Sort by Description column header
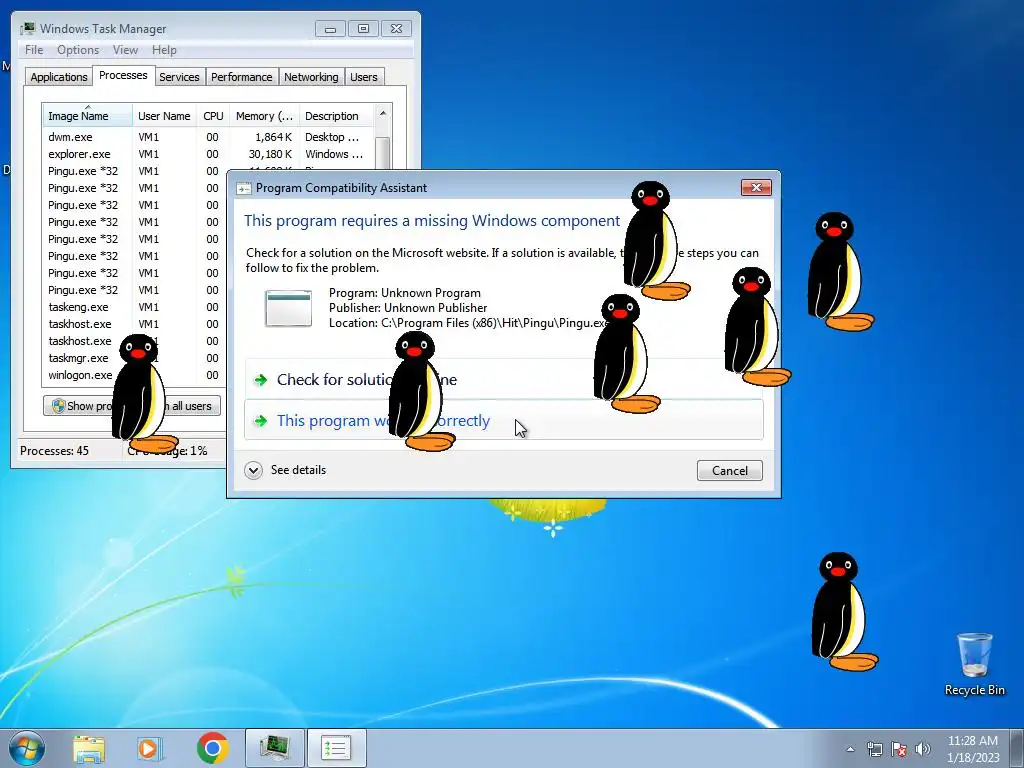 click(336, 116)
